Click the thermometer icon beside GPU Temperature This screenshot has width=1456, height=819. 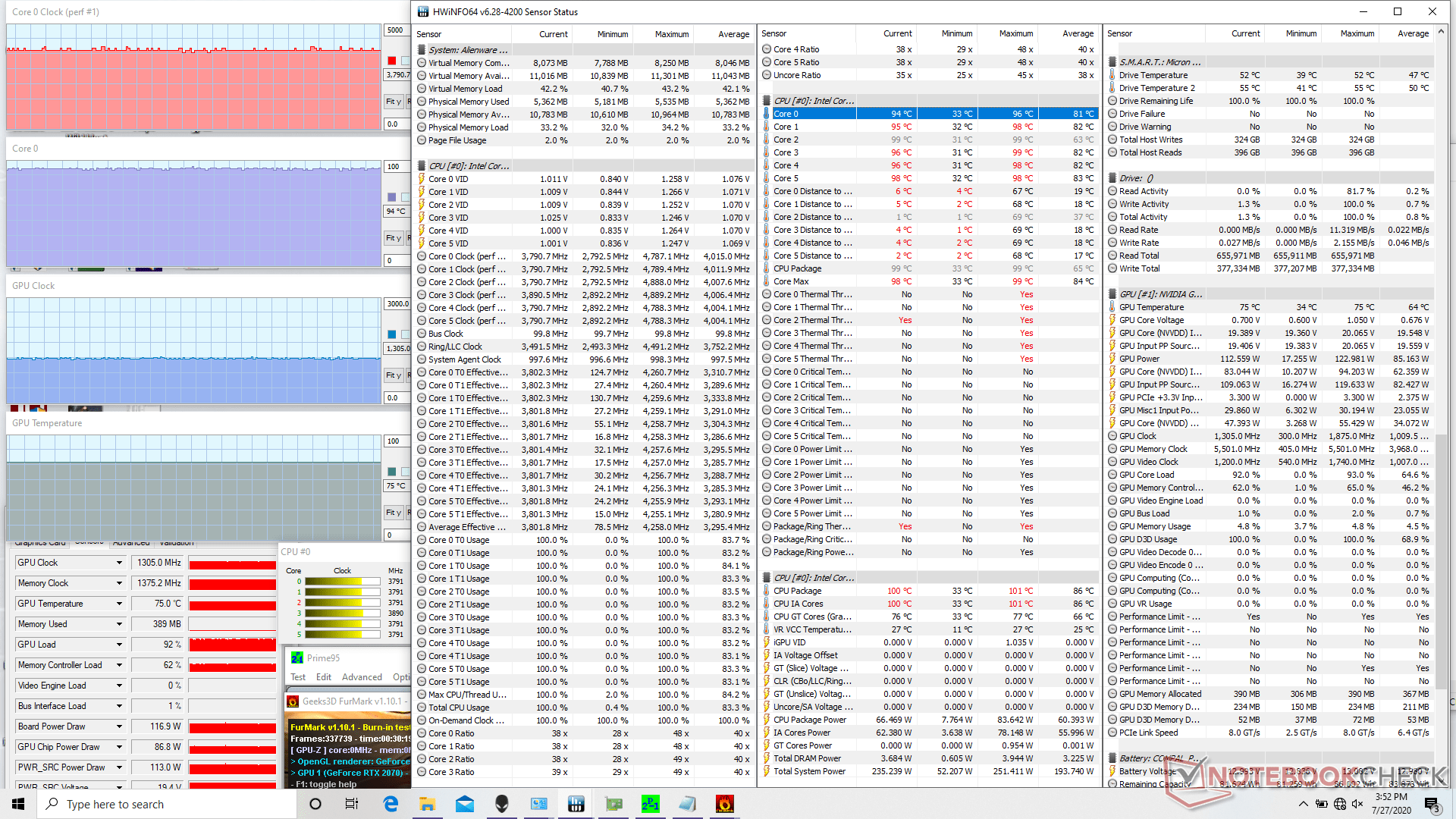1112,307
